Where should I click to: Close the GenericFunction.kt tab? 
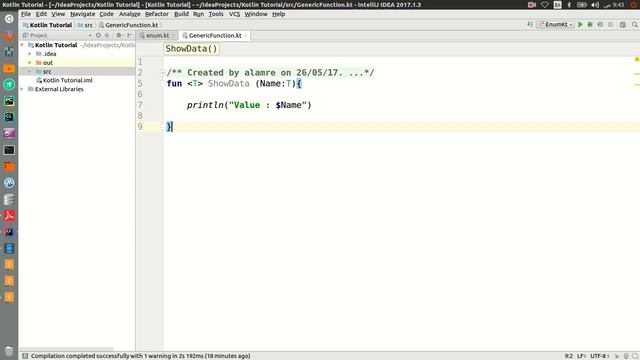246,36
